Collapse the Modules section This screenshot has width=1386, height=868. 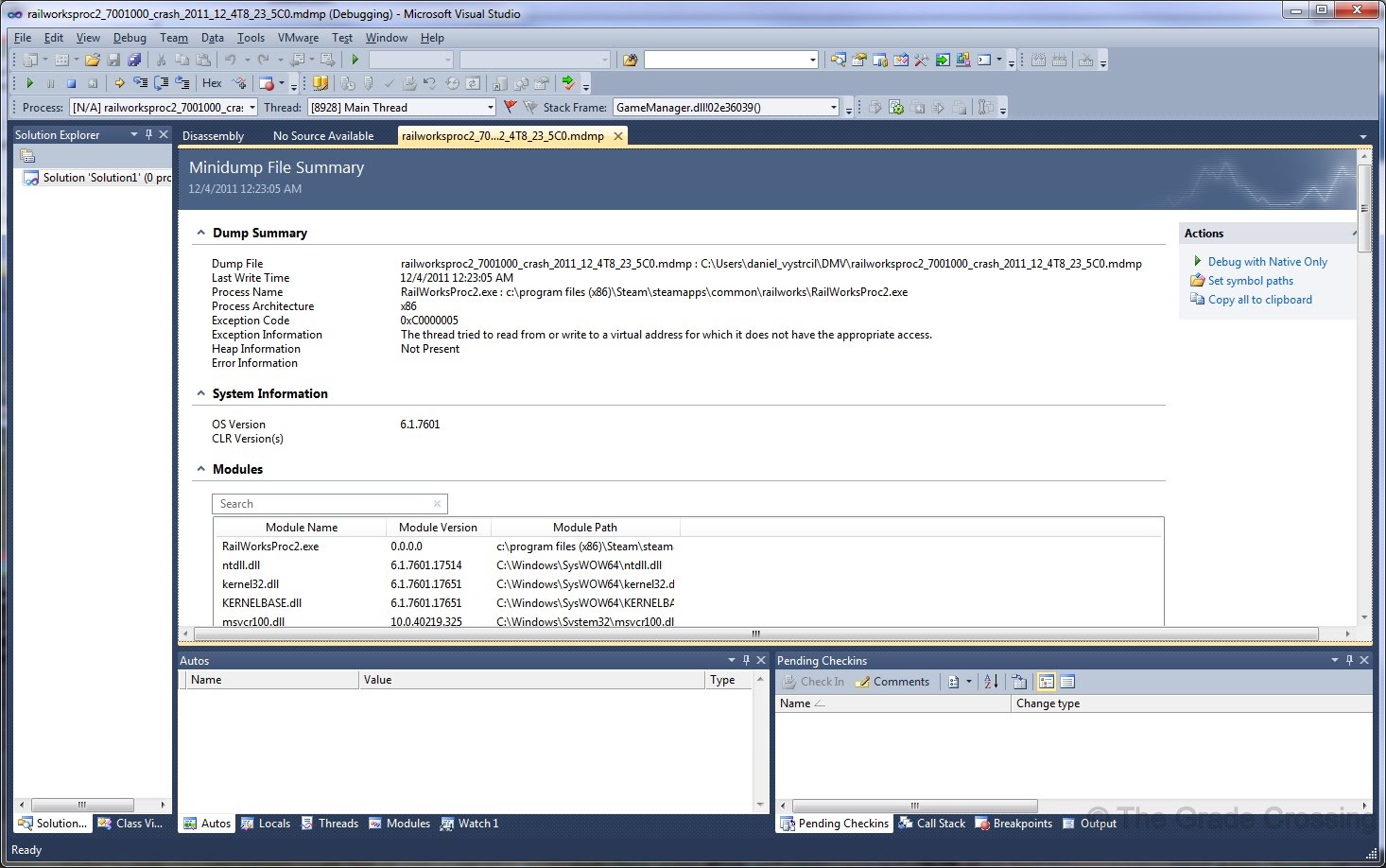[x=200, y=469]
